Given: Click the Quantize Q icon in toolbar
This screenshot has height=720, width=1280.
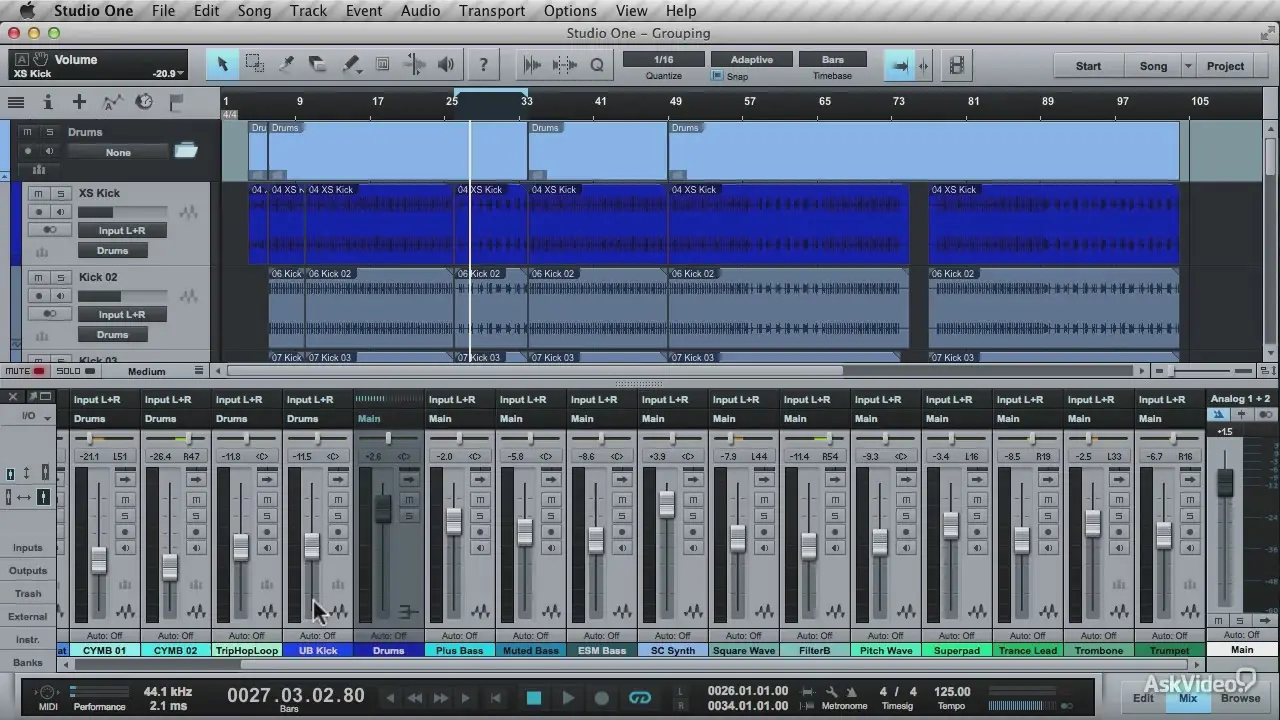Looking at the screenshot, I should point(597,65).
